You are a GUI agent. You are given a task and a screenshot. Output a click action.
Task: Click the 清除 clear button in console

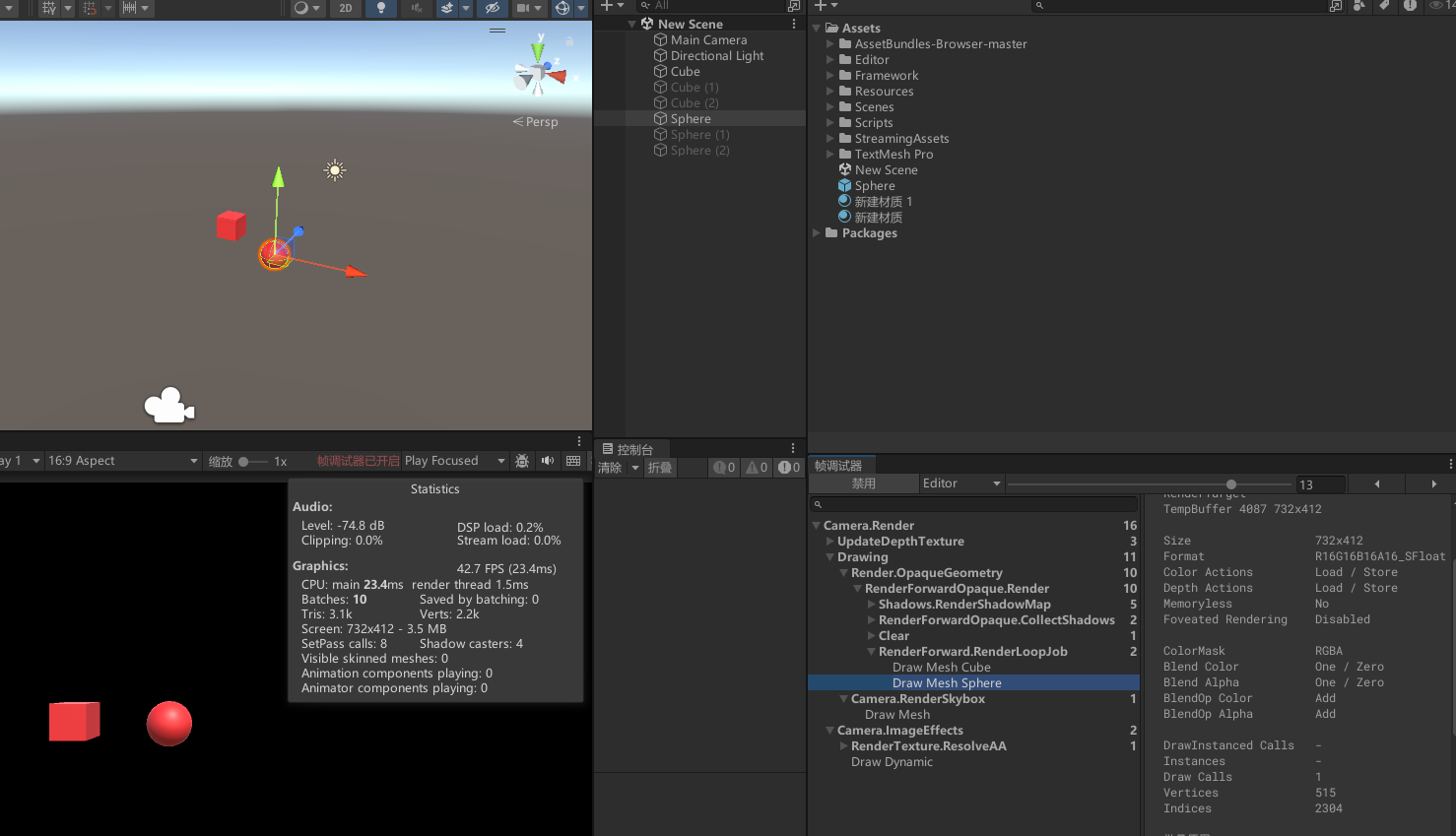[x=610, y=468]
